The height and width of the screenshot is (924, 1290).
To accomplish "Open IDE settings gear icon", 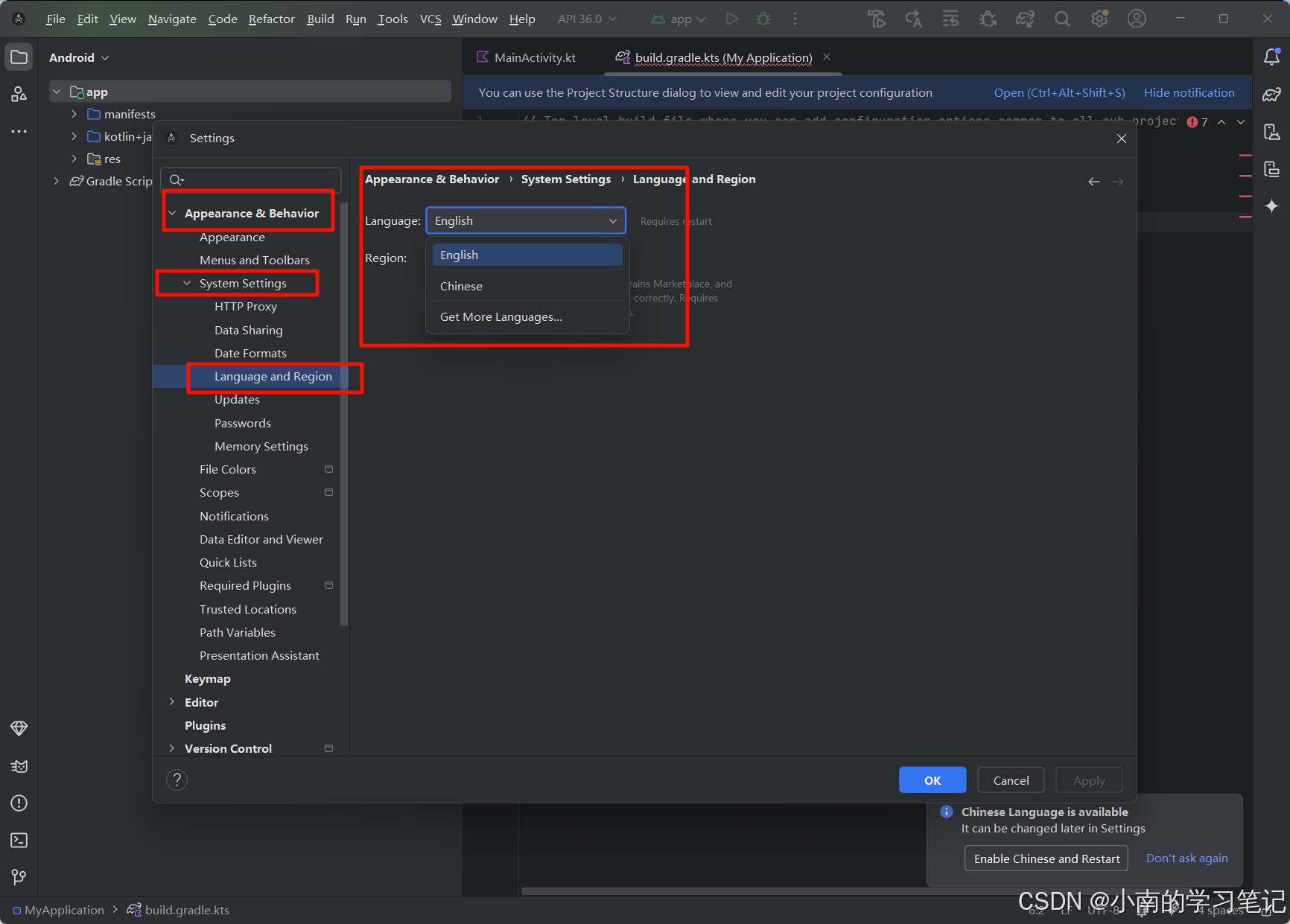I will tap(1099, 19).
